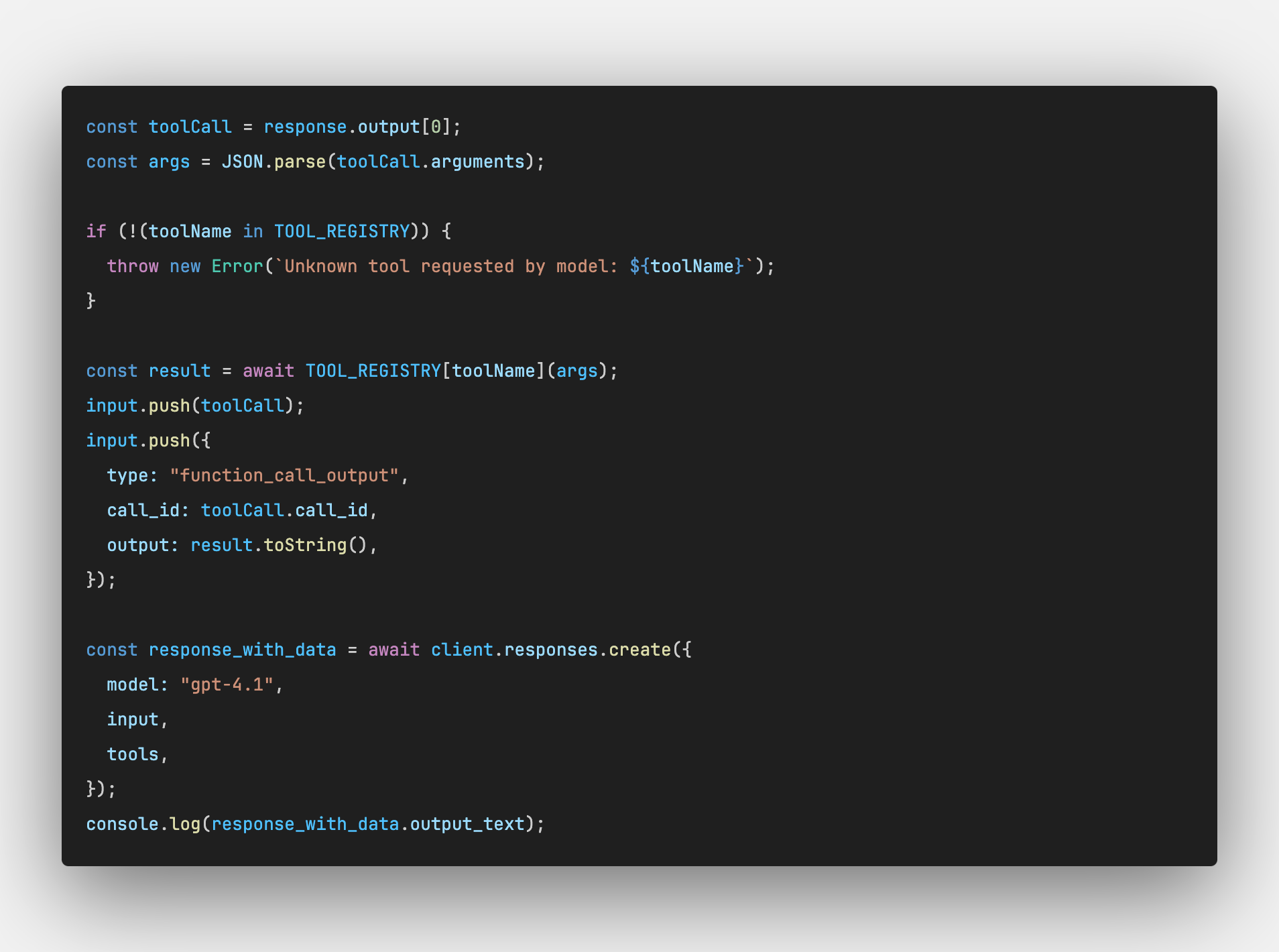Click the call_id property key
This screenshot has width=1279, height=952.
pos(143,510)
